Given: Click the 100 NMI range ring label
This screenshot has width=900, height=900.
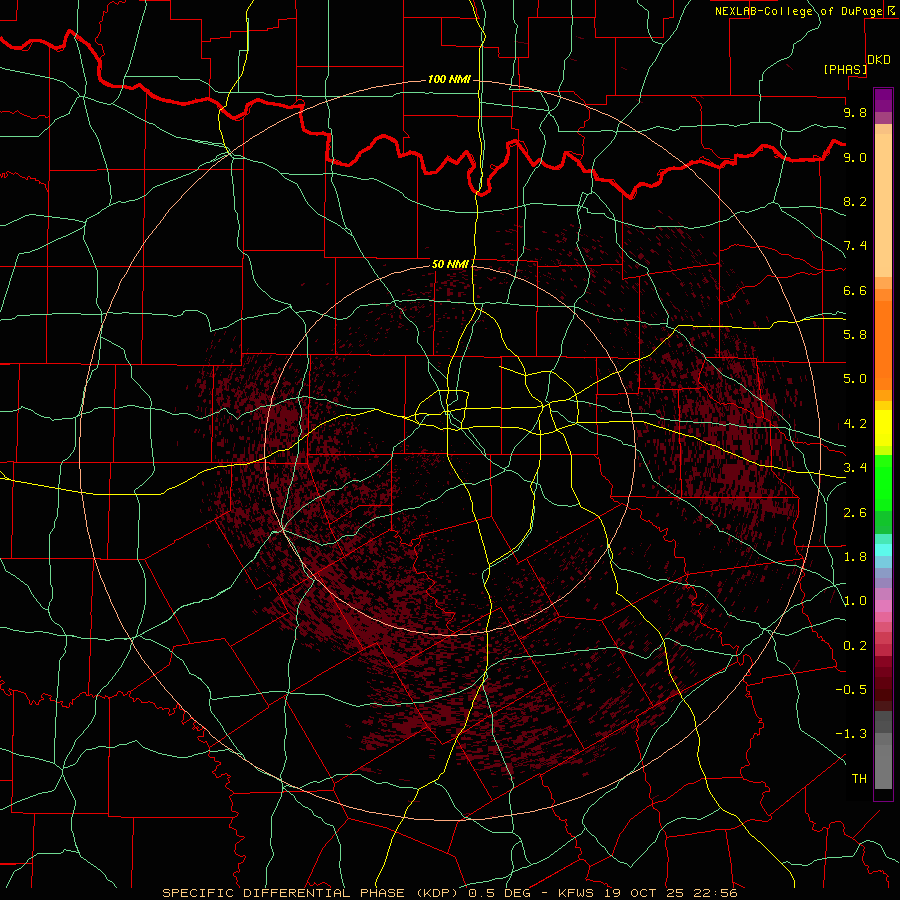Looking at the screenshot, I should point(449,79).
